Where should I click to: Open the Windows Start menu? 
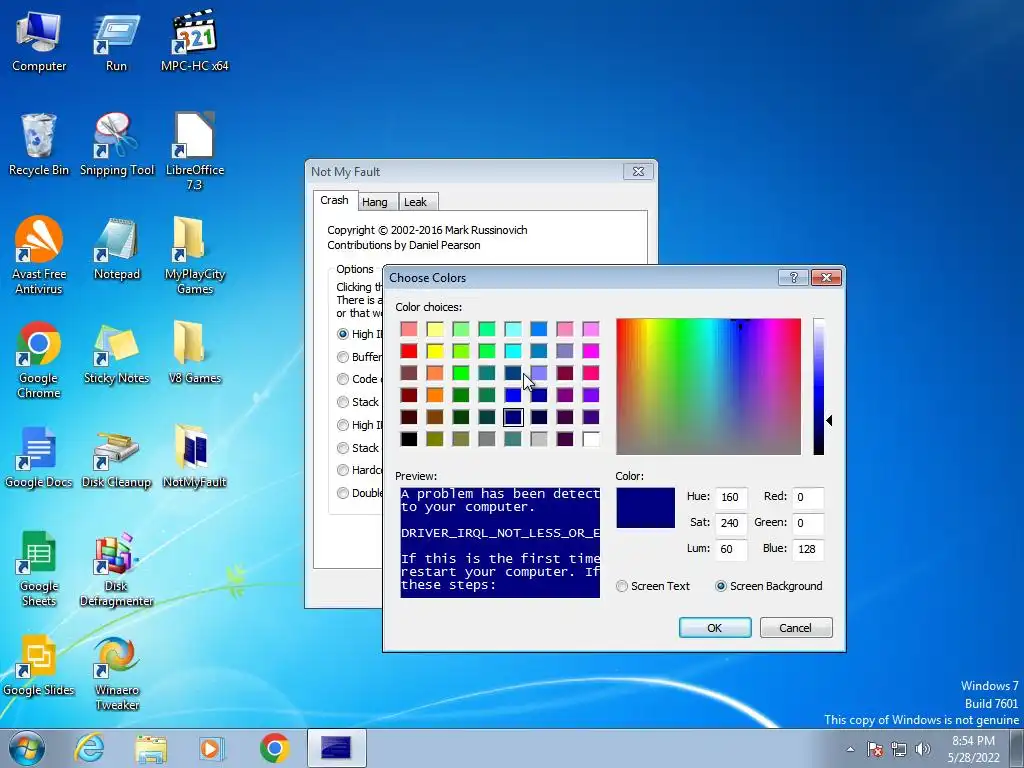pos(26,748)
